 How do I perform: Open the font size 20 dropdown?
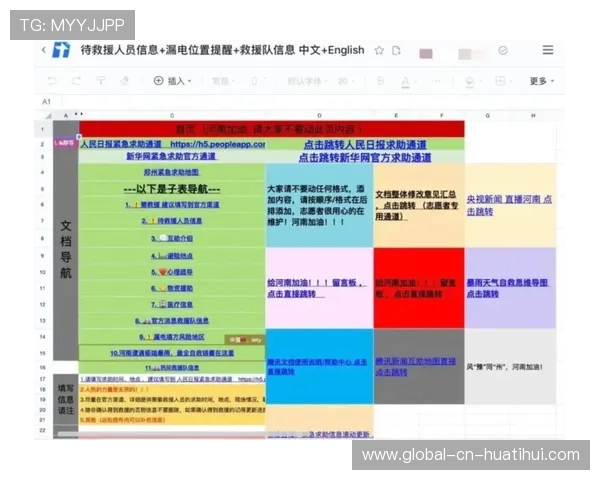[346, 81]
